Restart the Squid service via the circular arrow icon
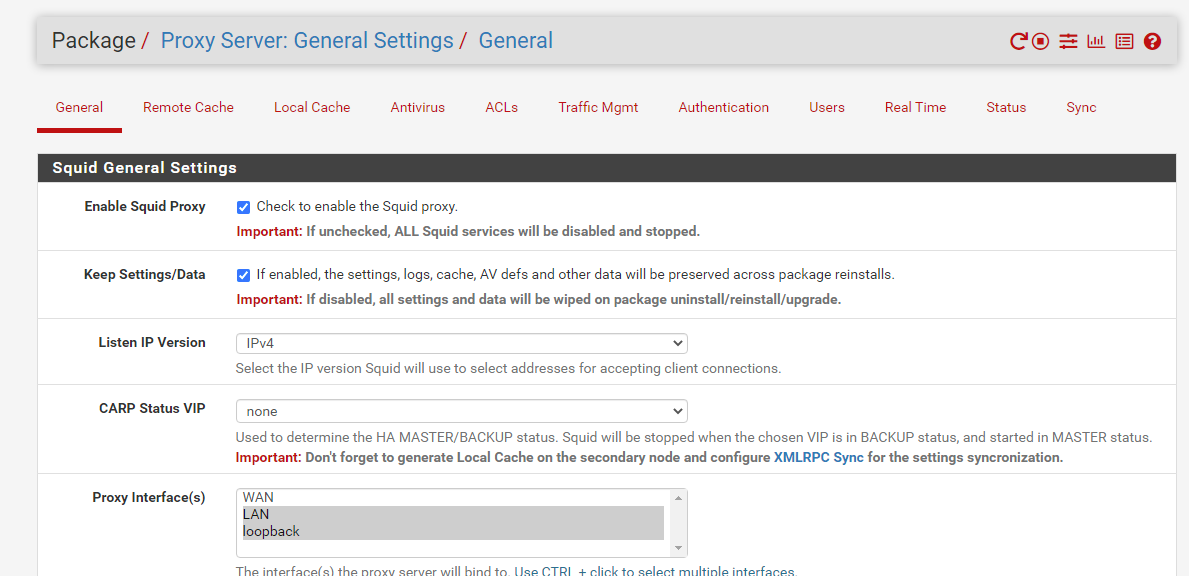Image resolution: width=1189 pixels, height=576 pixels. coord(1018,42)
